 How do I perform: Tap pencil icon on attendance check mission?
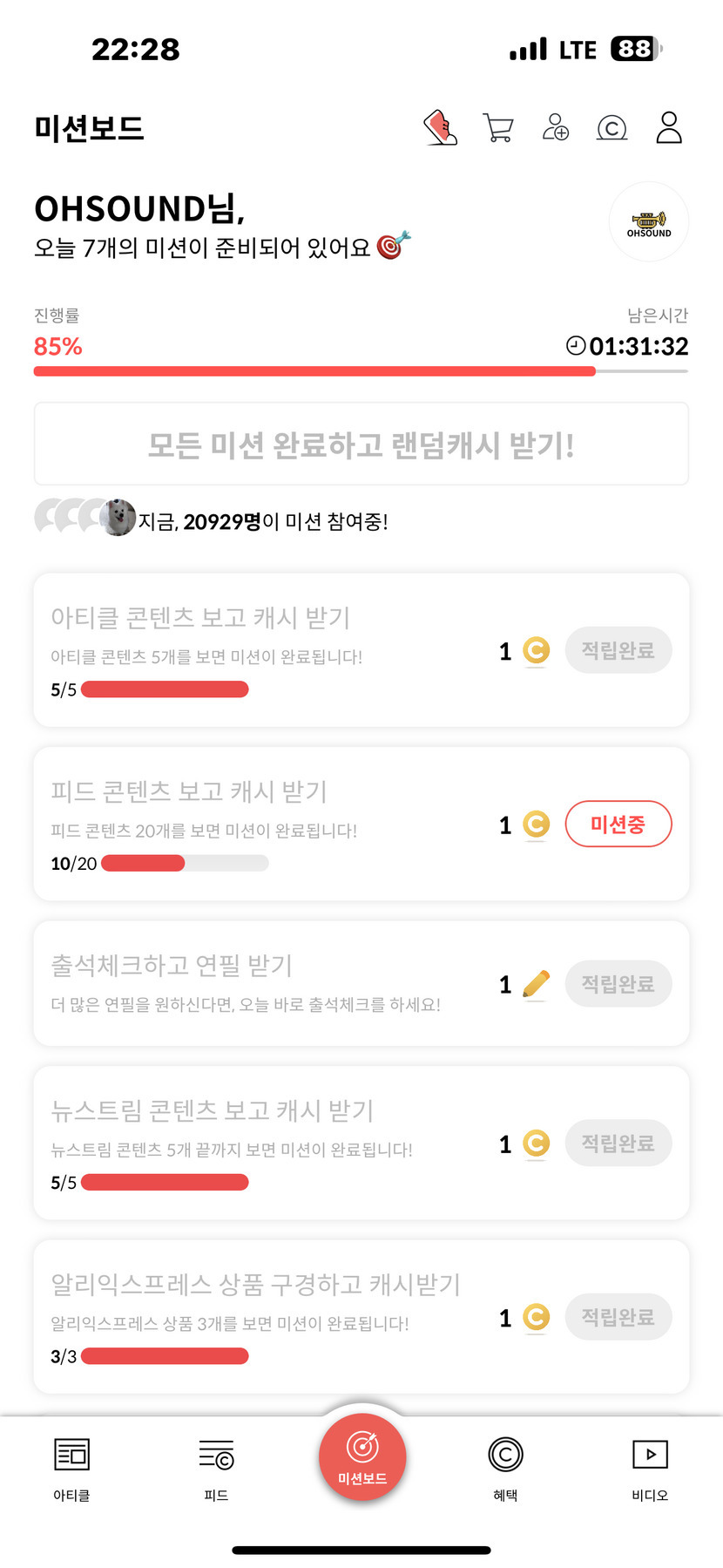tap(536, 984)
